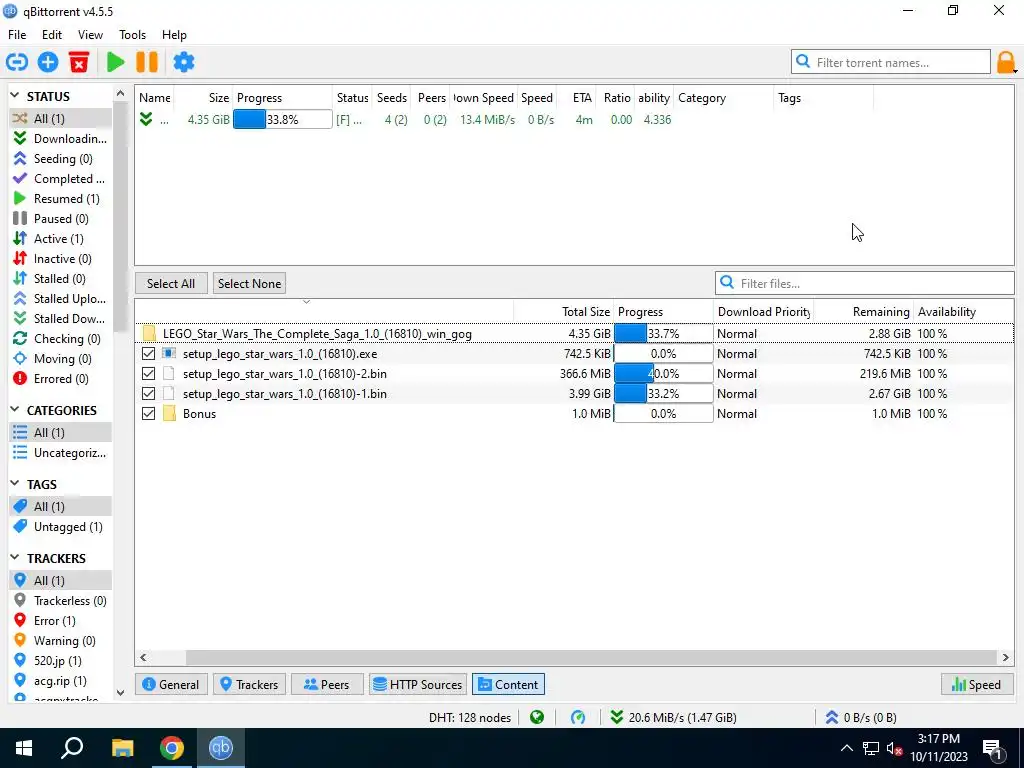
Task: Switch to the General tab
Action: click(171, 684)
